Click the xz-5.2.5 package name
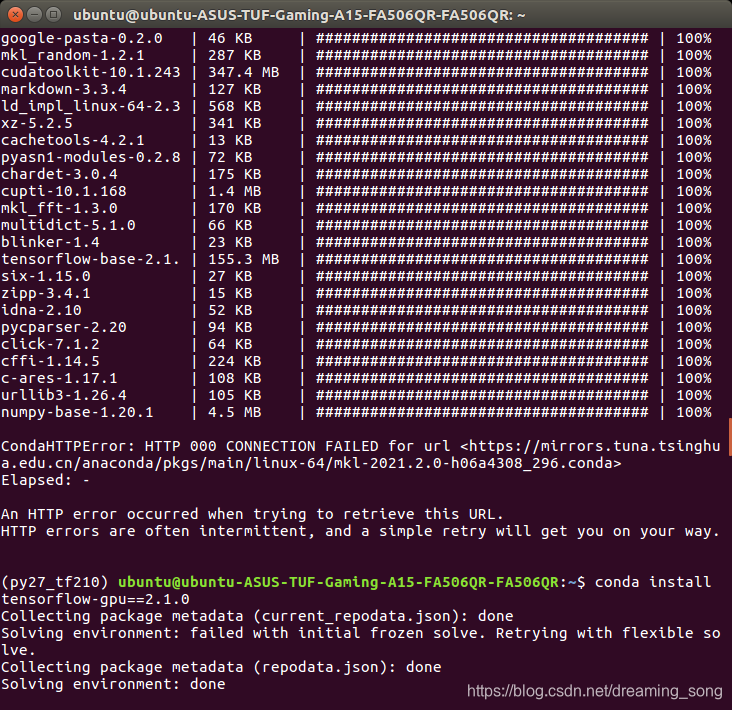The height and width of the screenshot is (710, 732). click(x=37, y=123)
